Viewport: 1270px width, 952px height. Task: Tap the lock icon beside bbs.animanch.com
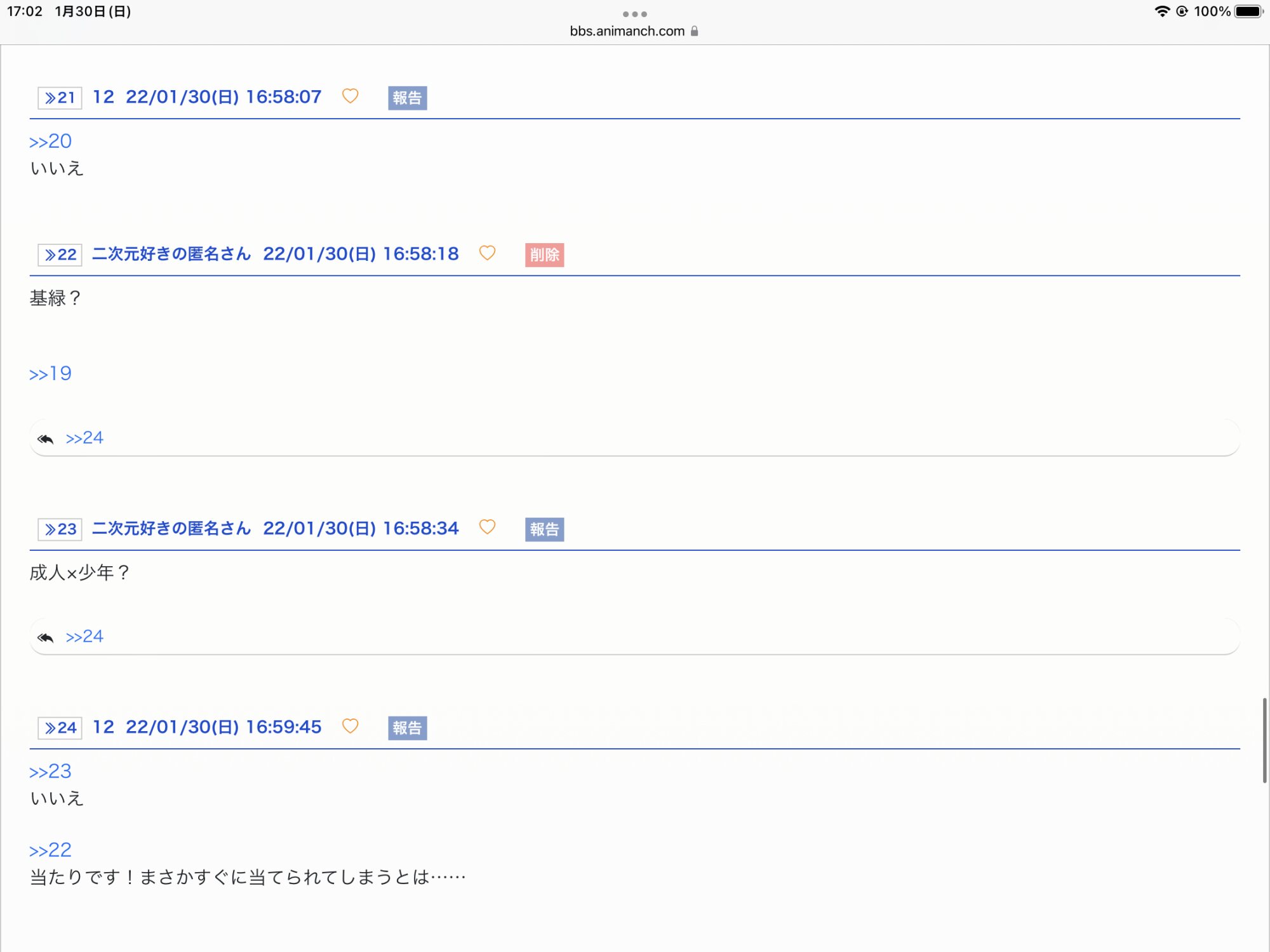694,31
